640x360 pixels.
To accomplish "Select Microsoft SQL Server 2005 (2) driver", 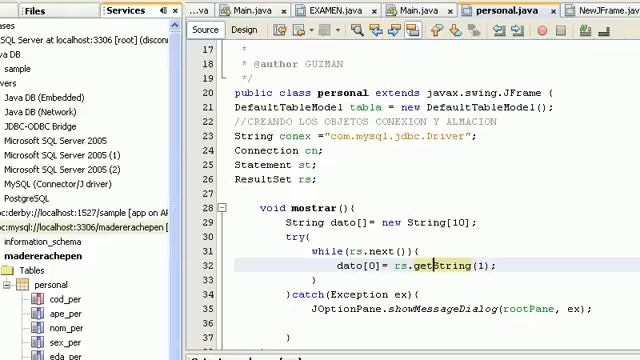I will coord(62,169).
